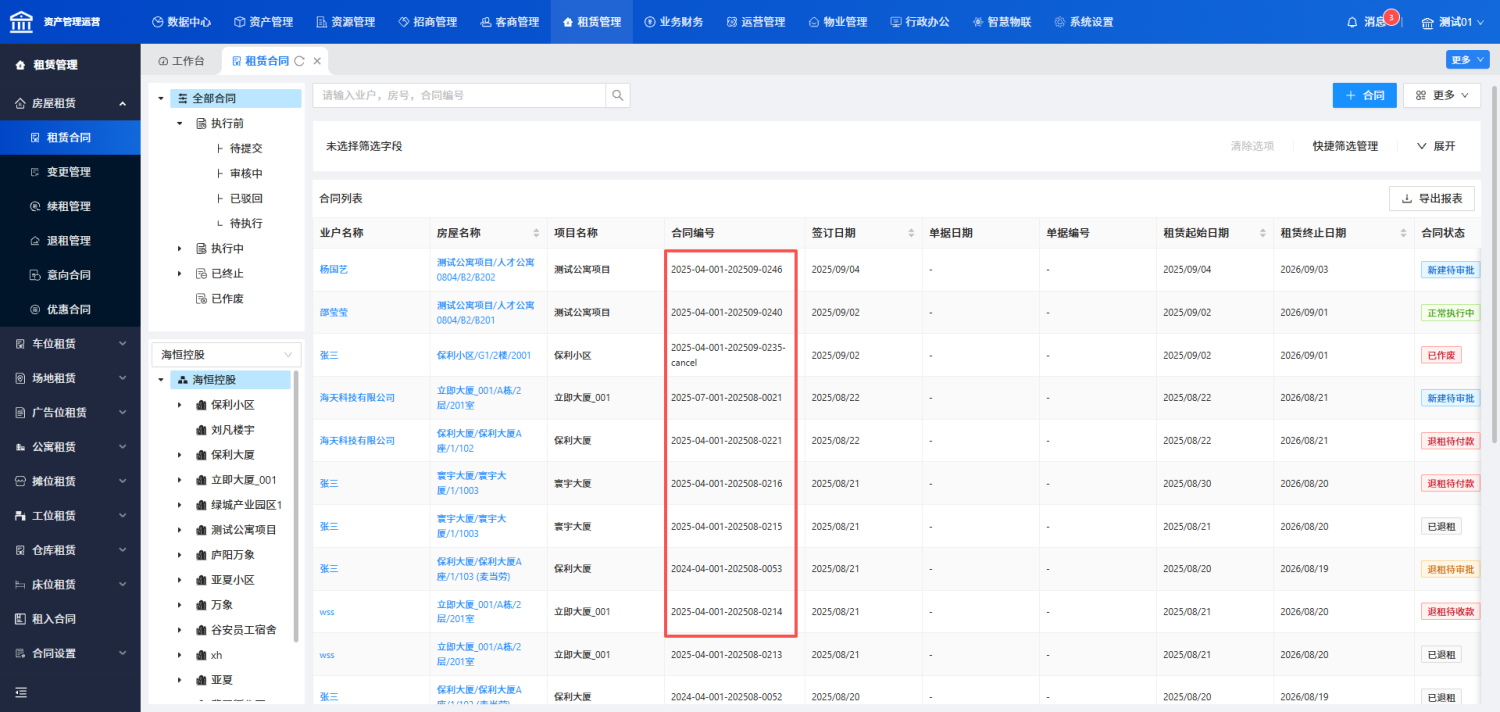Select 意向合同 in the sidebar
This screenshot has width=1500, height=712.
68,275
